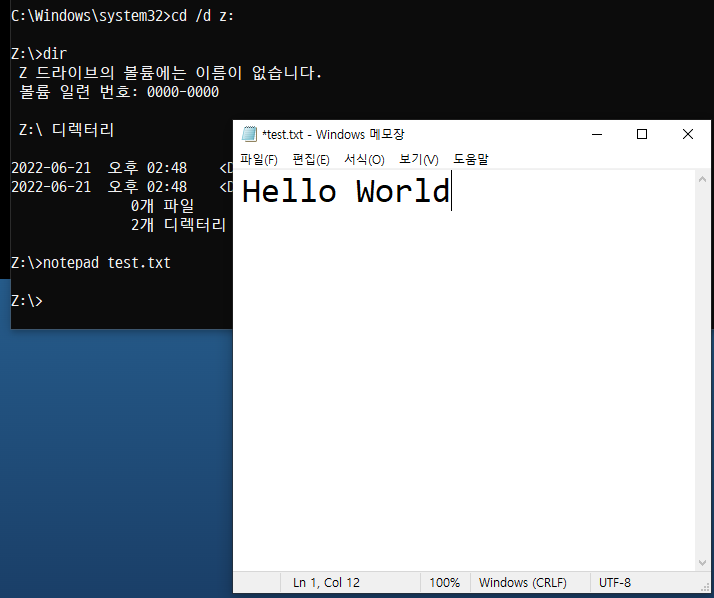Place cursor in the Hello World text

pos(346,191)
